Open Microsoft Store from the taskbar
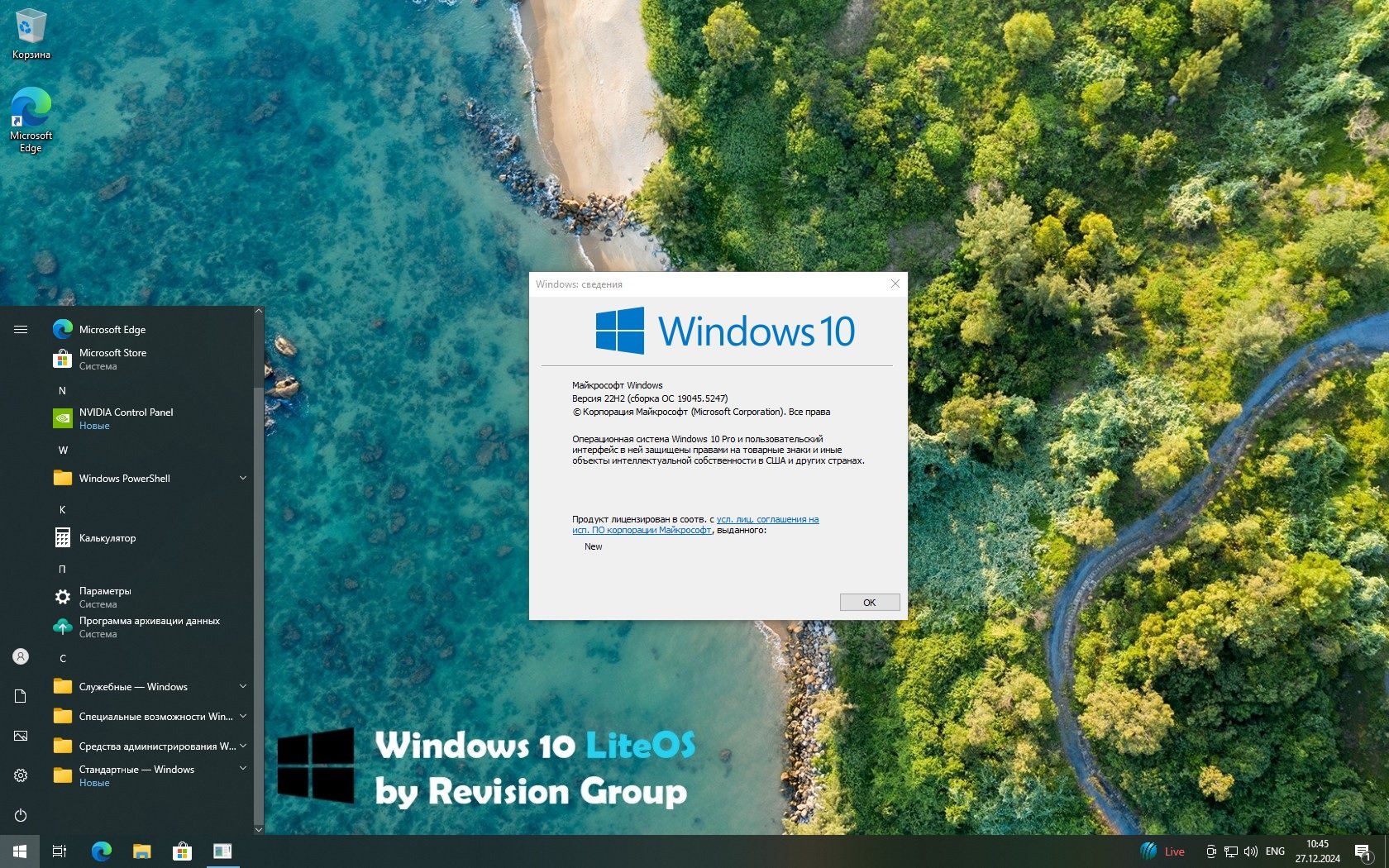1389x868 pixels. point(182,851)
